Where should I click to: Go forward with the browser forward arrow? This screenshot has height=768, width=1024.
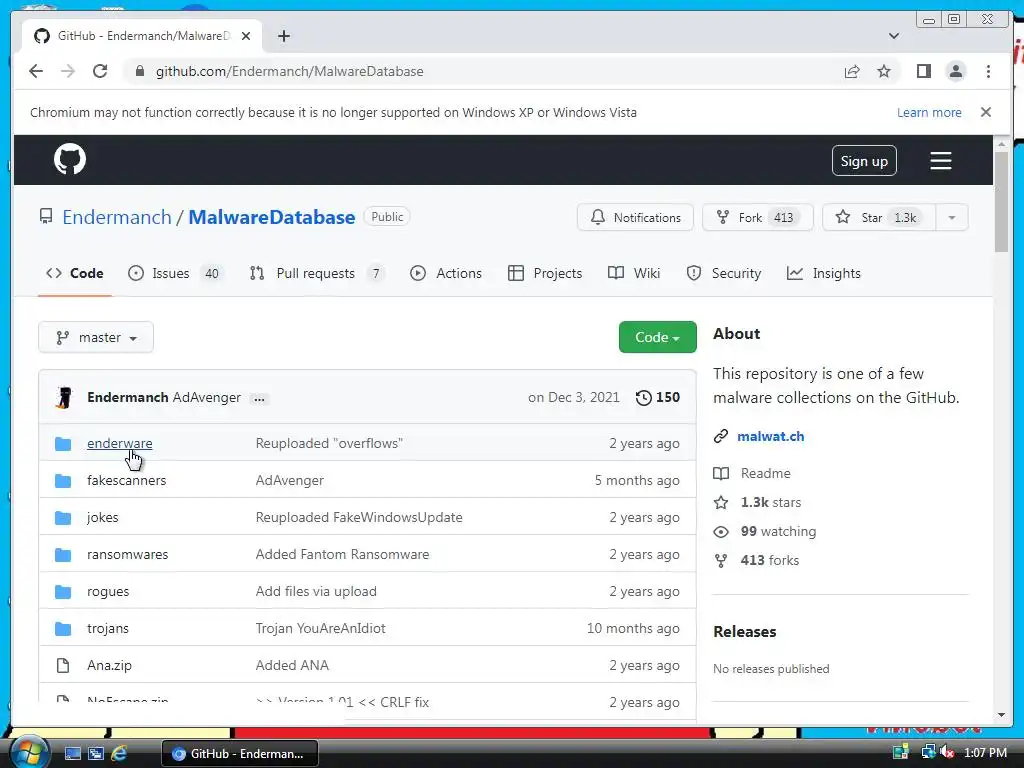[x=68, y=71]
